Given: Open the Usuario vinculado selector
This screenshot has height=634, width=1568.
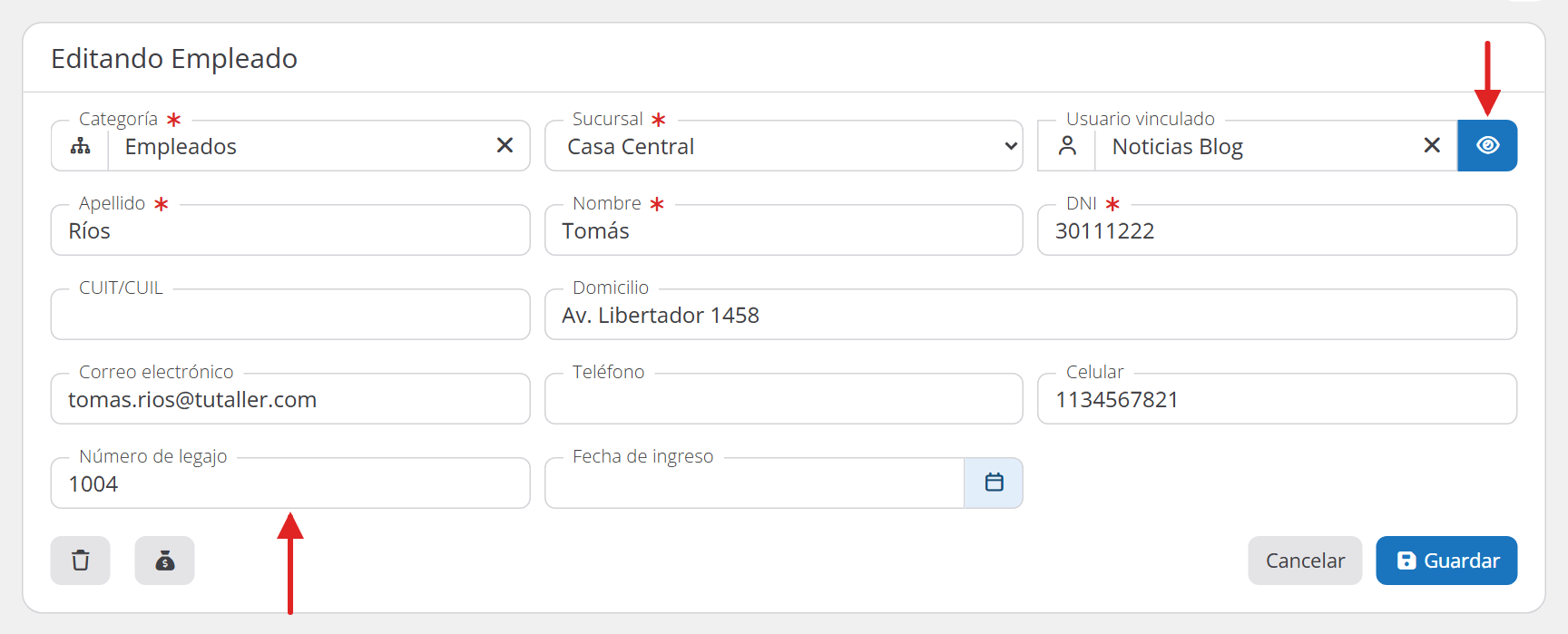Looking at the screenshot, I should click(1257, 146).
